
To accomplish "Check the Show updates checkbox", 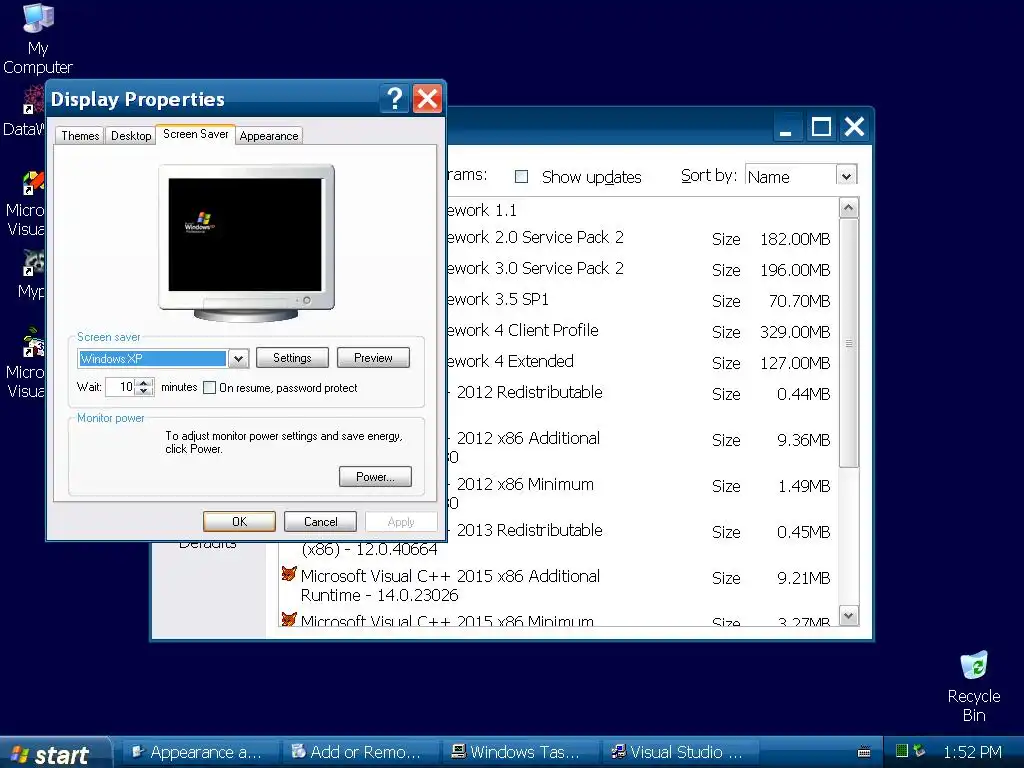I will [x=521, y=176].
